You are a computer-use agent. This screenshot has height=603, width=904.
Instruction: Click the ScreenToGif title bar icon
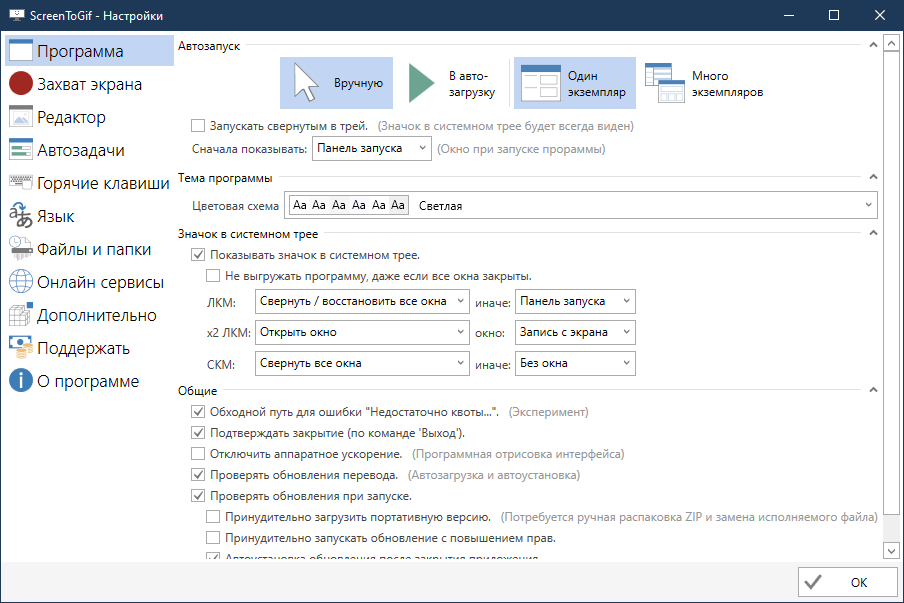17,15
